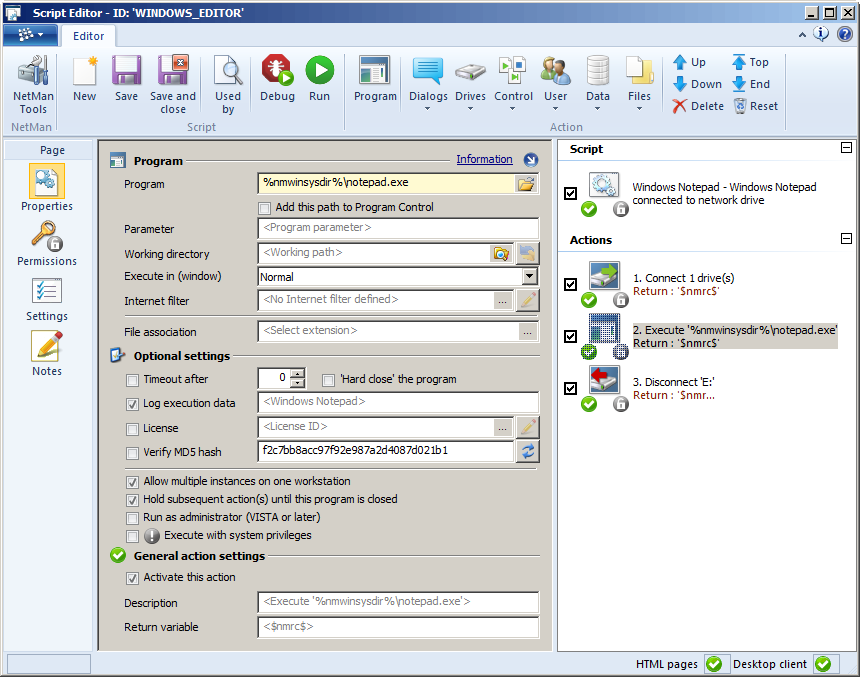Open the Execute in (window) dropdown
860x677 pixels.
531,276
